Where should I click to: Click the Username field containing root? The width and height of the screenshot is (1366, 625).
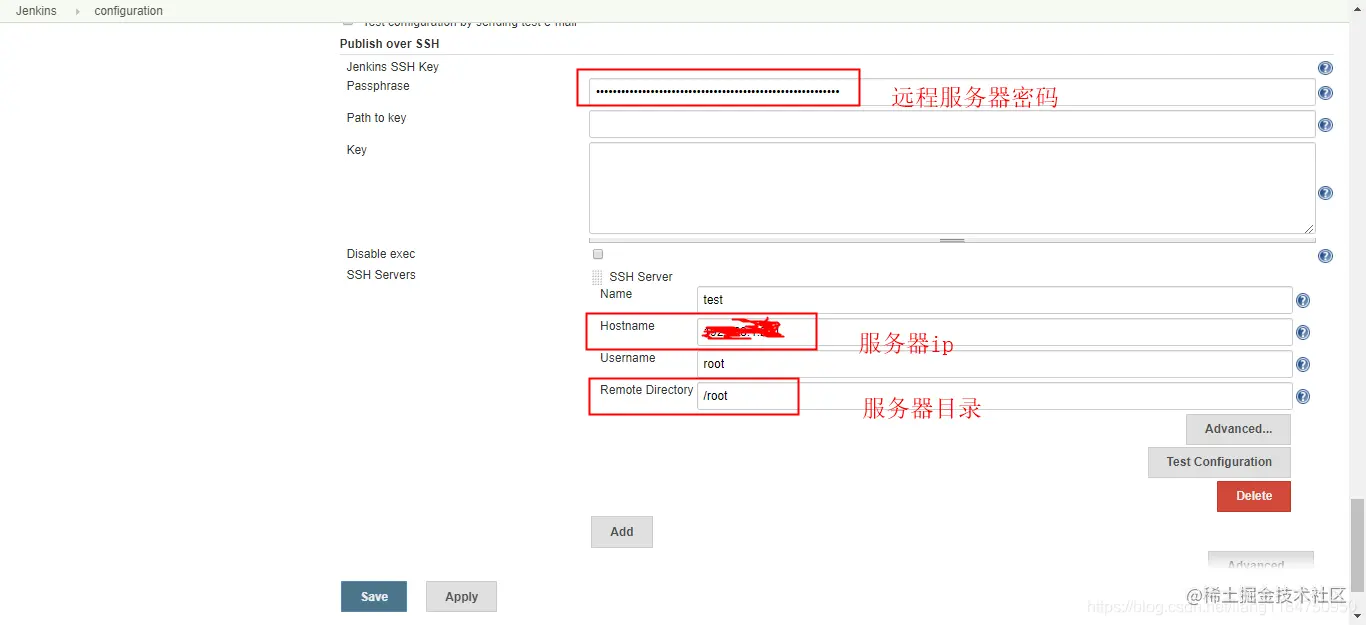pos(994,364)
